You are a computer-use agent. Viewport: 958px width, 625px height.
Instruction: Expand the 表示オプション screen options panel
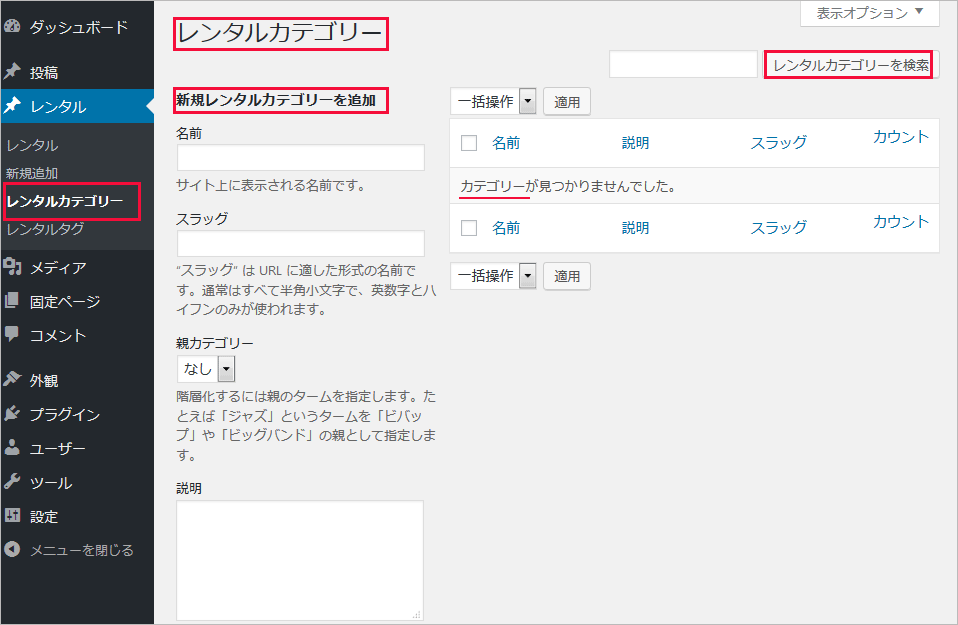pyautogui.click(x=869, y=13)
